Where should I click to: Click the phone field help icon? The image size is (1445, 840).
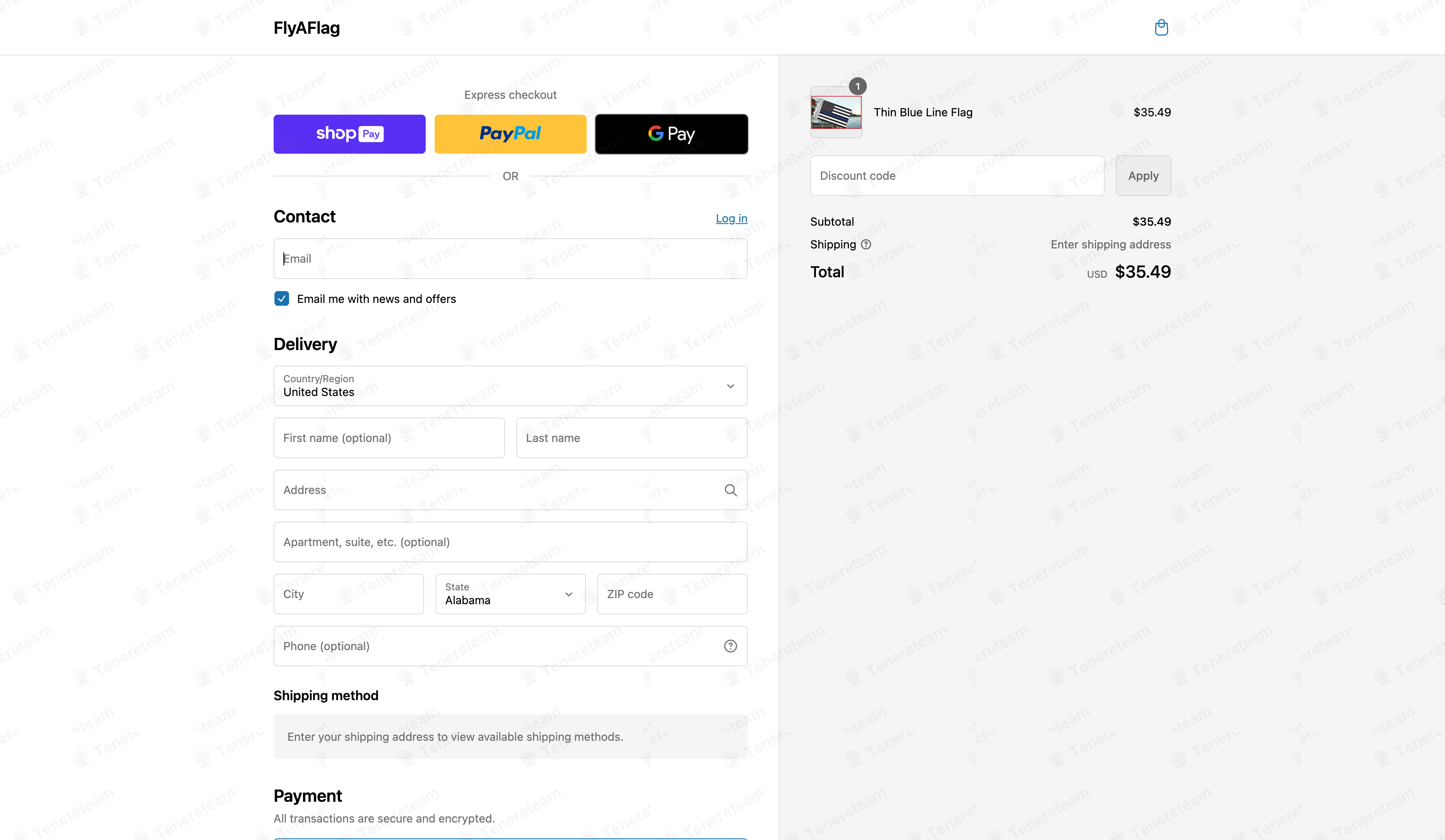coord(730,646)
